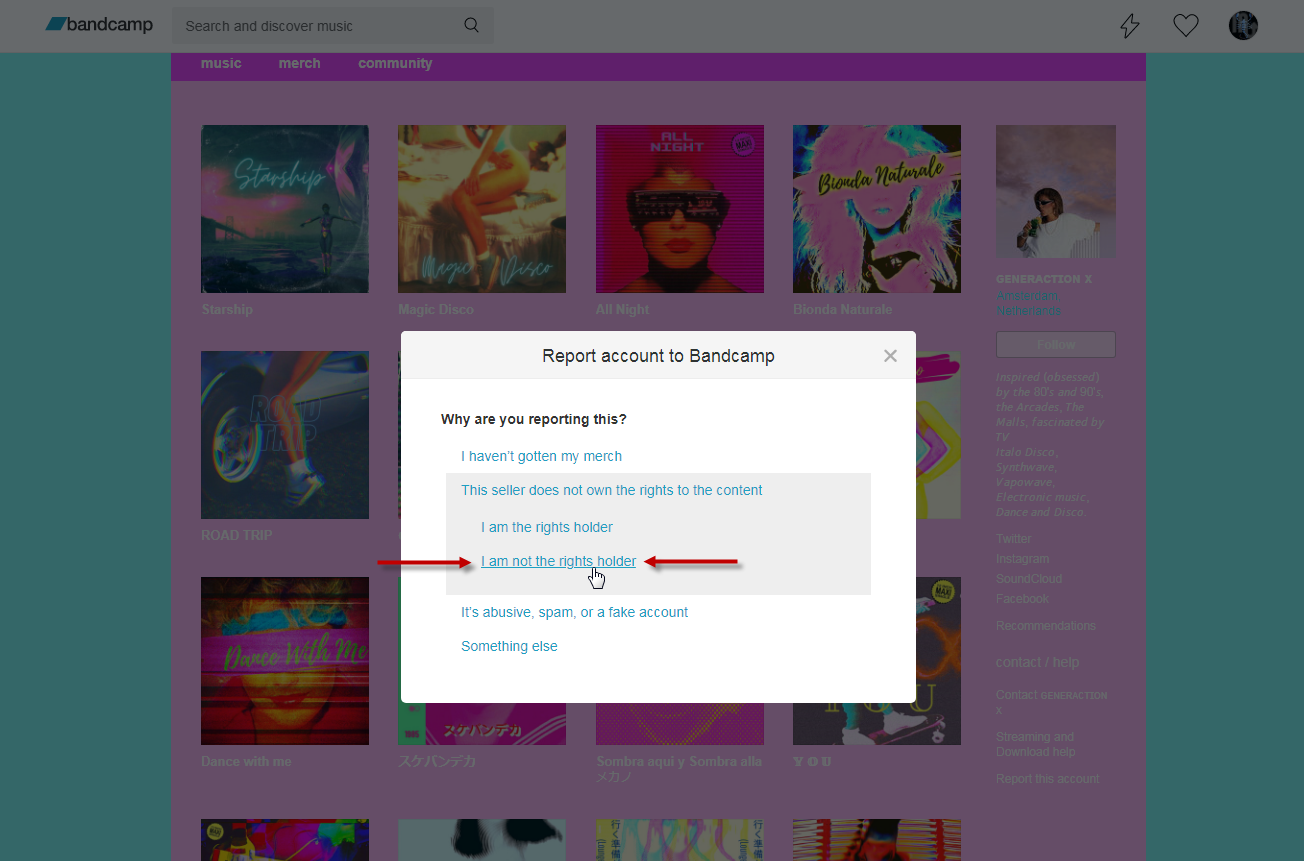Click the "Amsterdam, Netherlands" location text
Image resolution: width=1304 pixels, height=861 pixels.
pos(1029,303)
